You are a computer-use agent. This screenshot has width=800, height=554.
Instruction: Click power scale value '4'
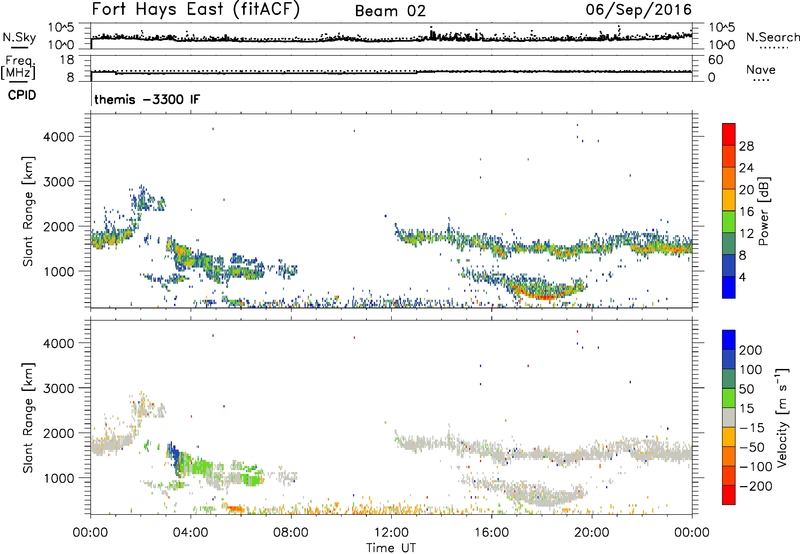(743, 277)
